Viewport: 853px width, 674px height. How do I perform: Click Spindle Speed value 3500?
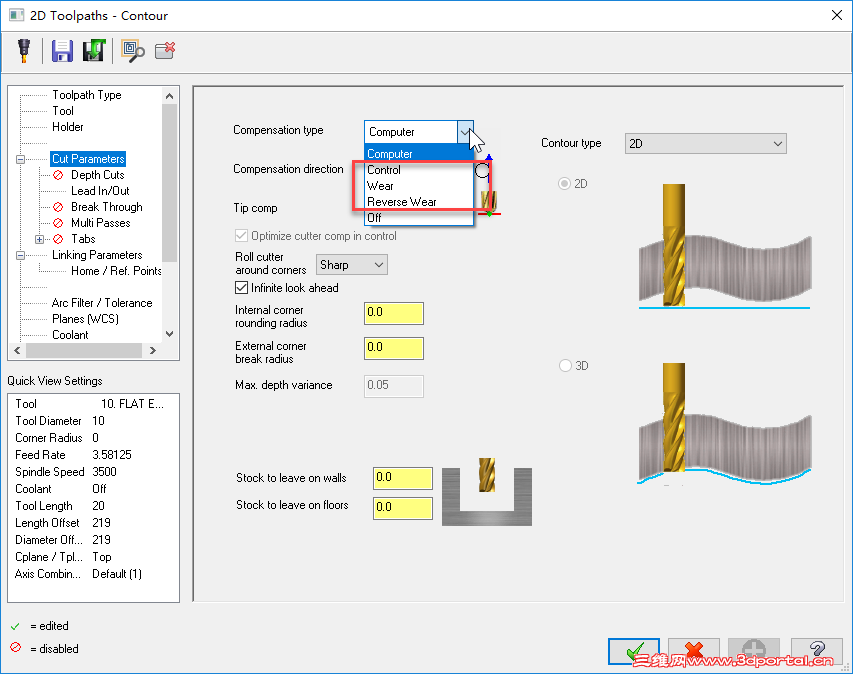[x=104, y=472]
